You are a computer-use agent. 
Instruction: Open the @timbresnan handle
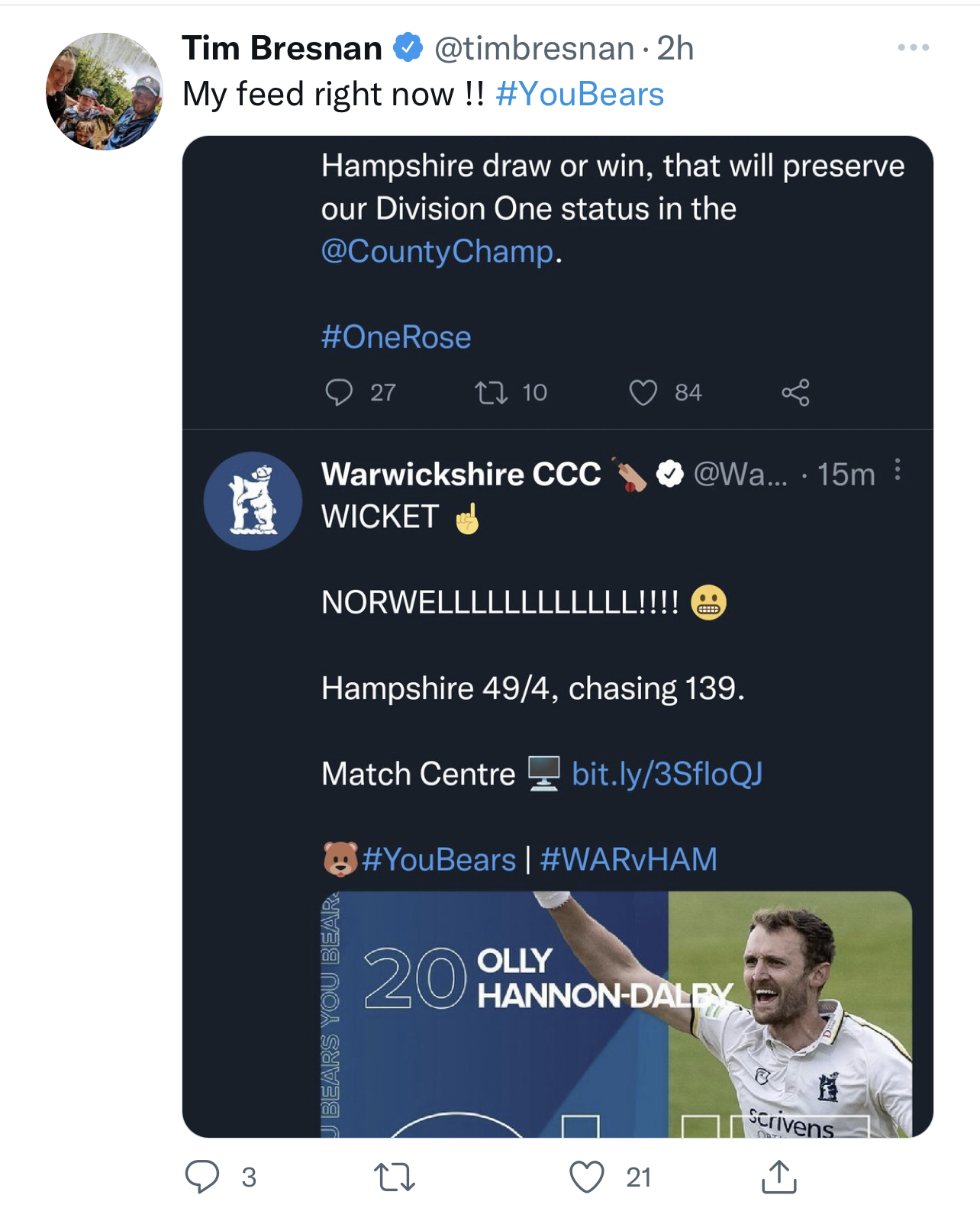tap(534, 48)
